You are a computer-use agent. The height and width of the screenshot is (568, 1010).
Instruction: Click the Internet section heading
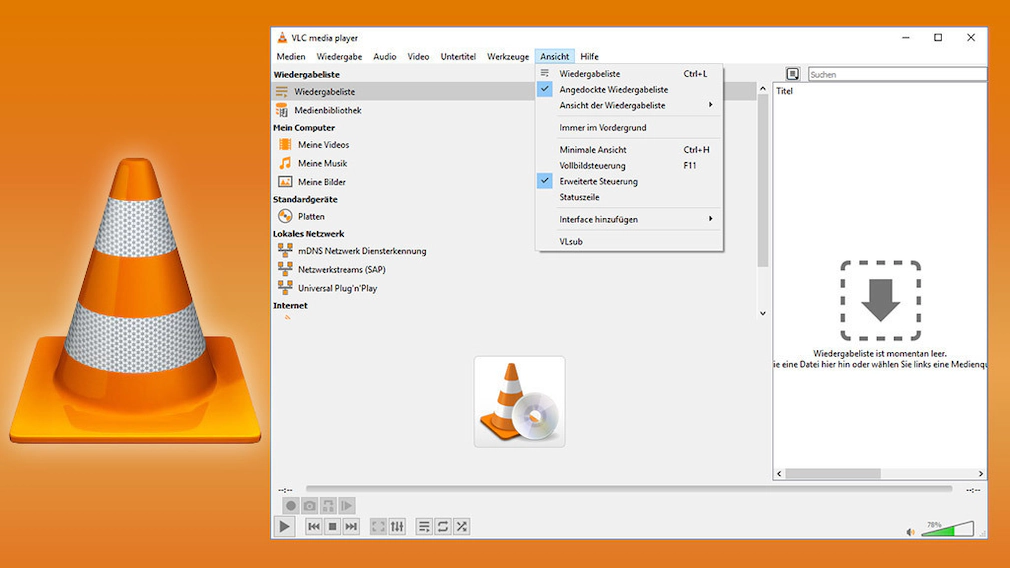click(290, 306)
